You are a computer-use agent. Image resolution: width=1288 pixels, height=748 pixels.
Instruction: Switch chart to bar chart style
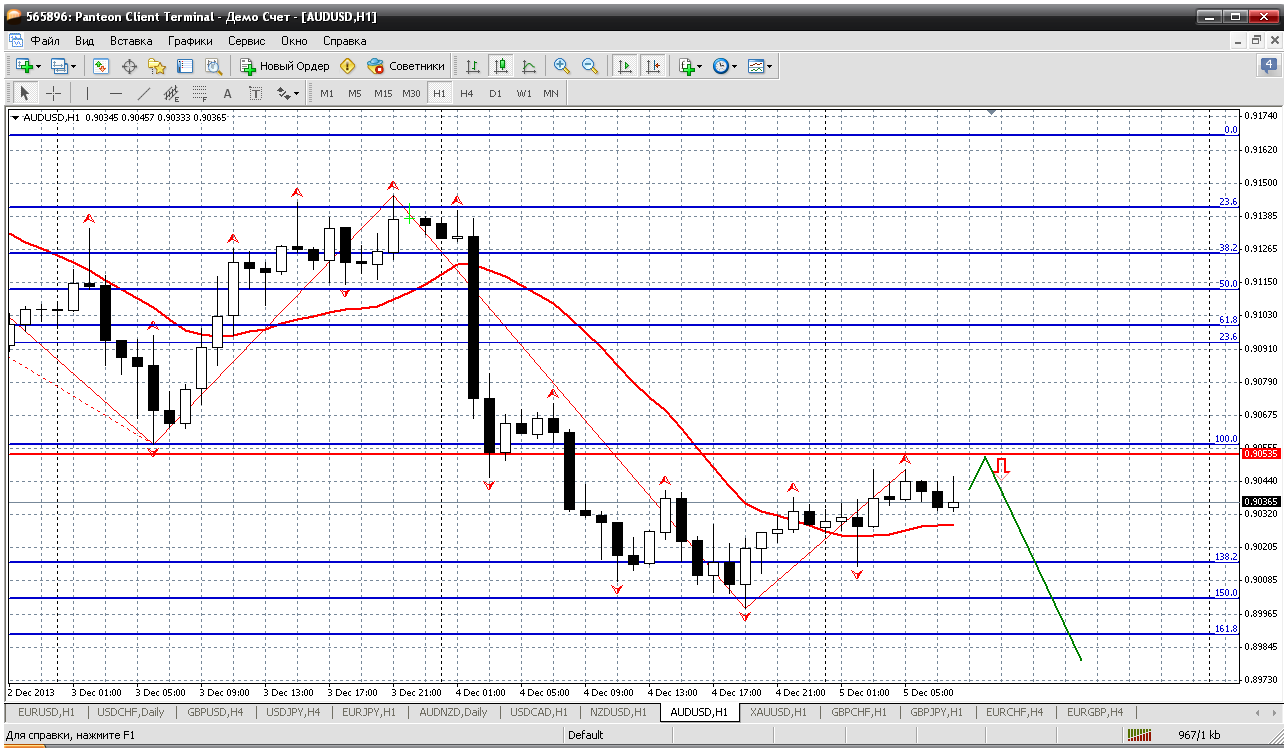pos(473,66)
